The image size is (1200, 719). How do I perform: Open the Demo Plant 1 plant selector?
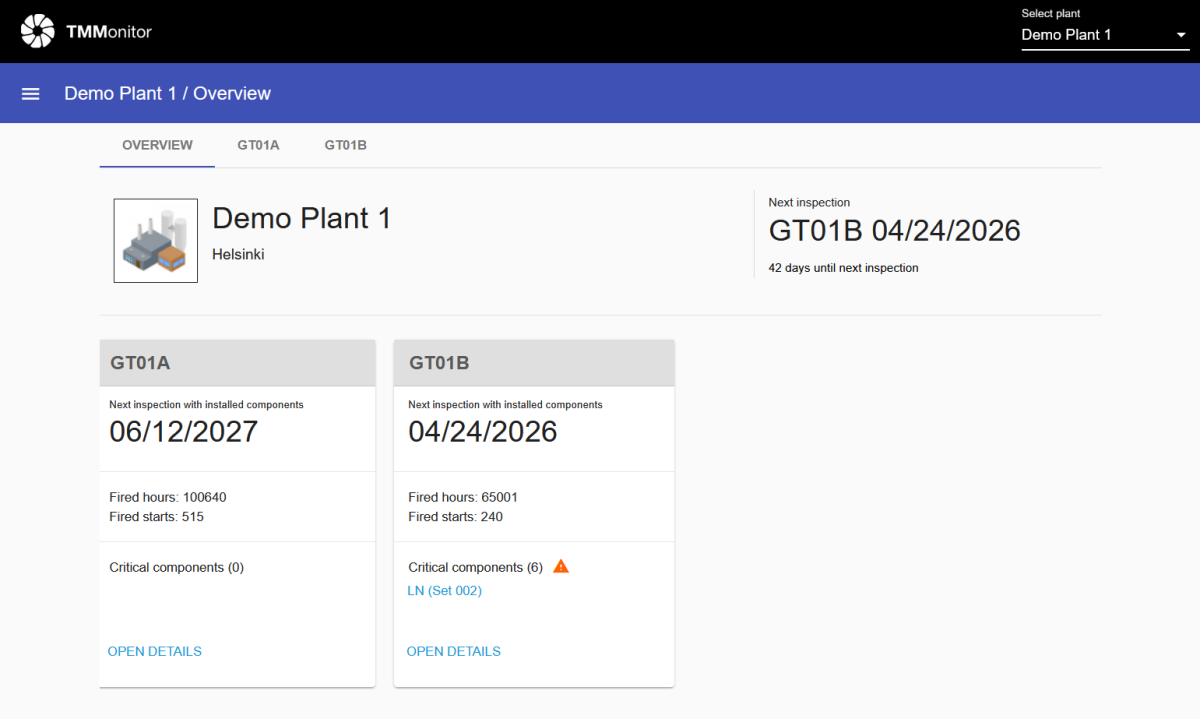pos(1090,35)
